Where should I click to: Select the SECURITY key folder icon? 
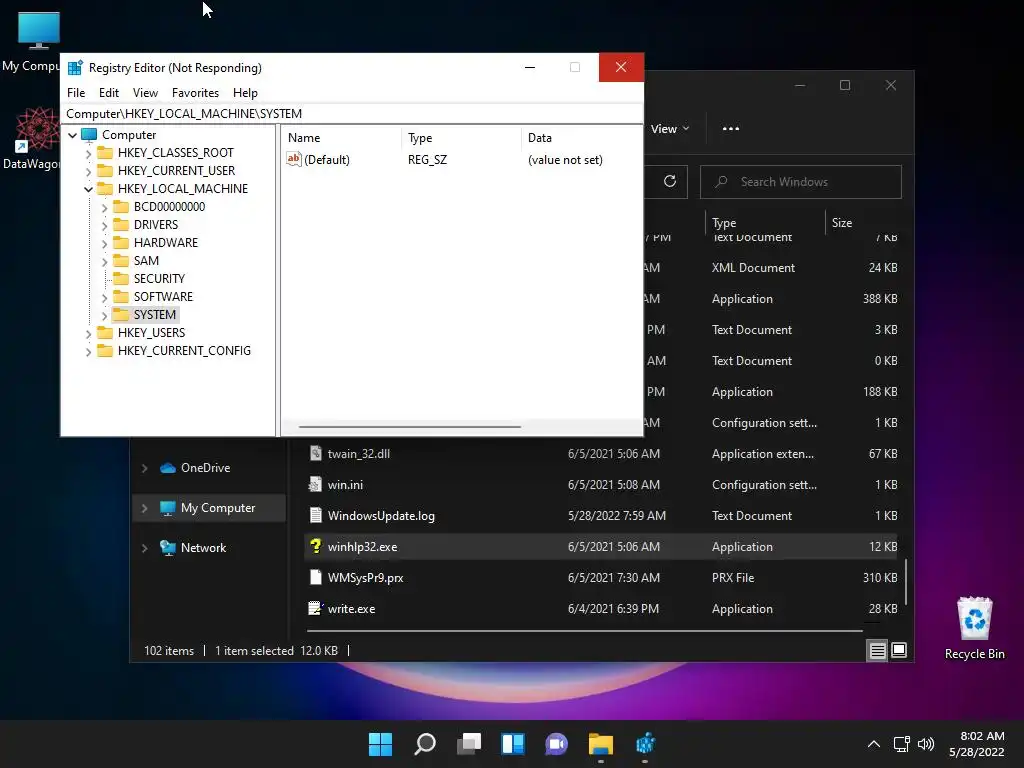121,278
